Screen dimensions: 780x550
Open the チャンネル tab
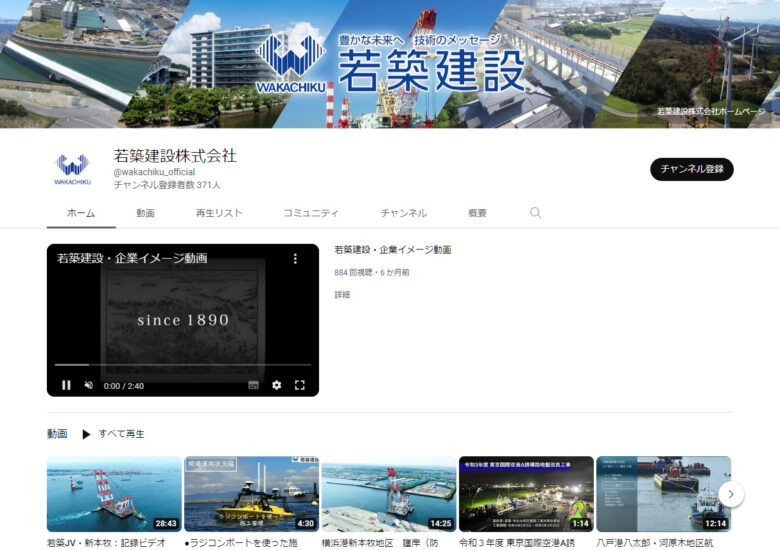click(403, 213)
